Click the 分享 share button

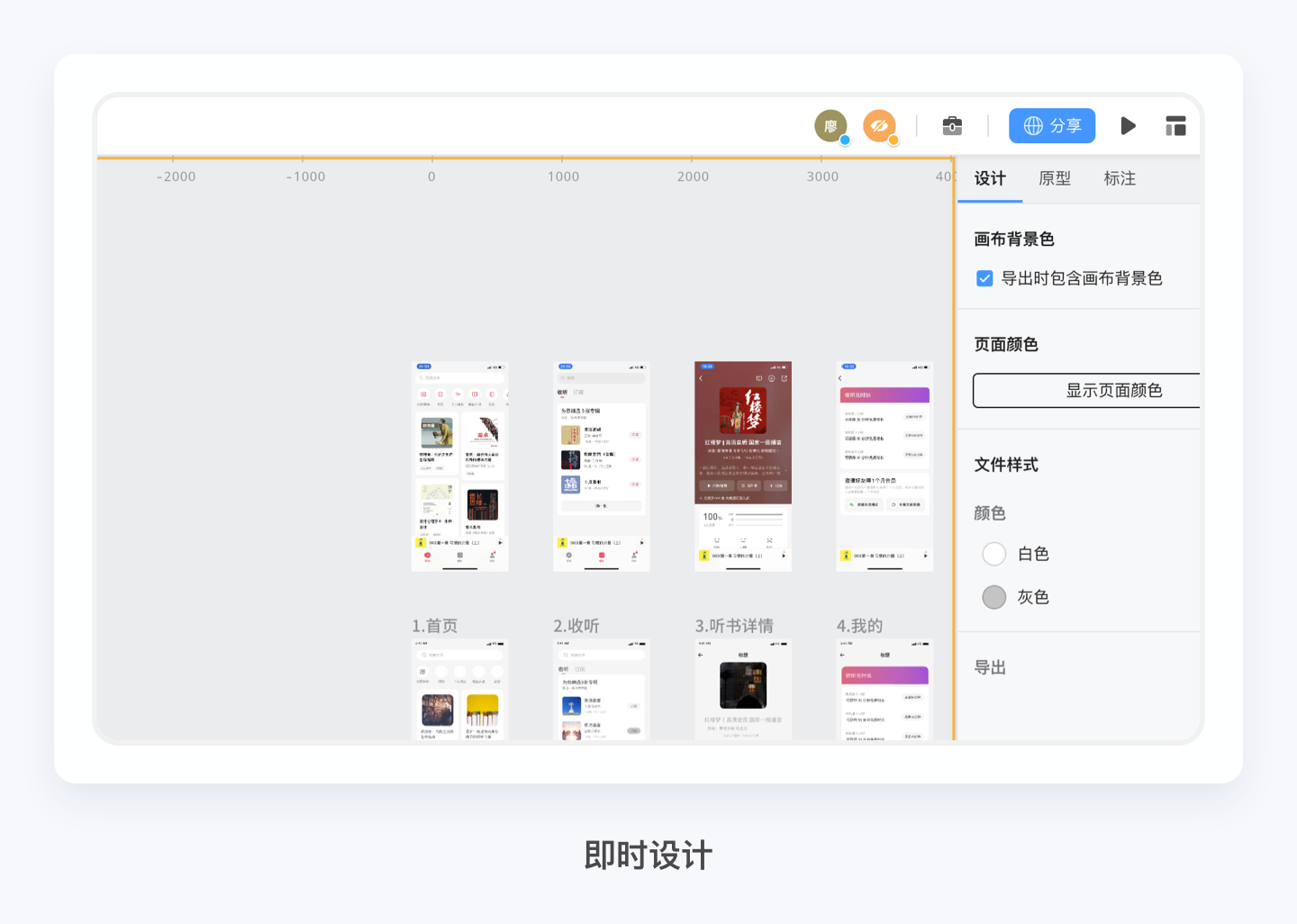[x=1052, y=125]
